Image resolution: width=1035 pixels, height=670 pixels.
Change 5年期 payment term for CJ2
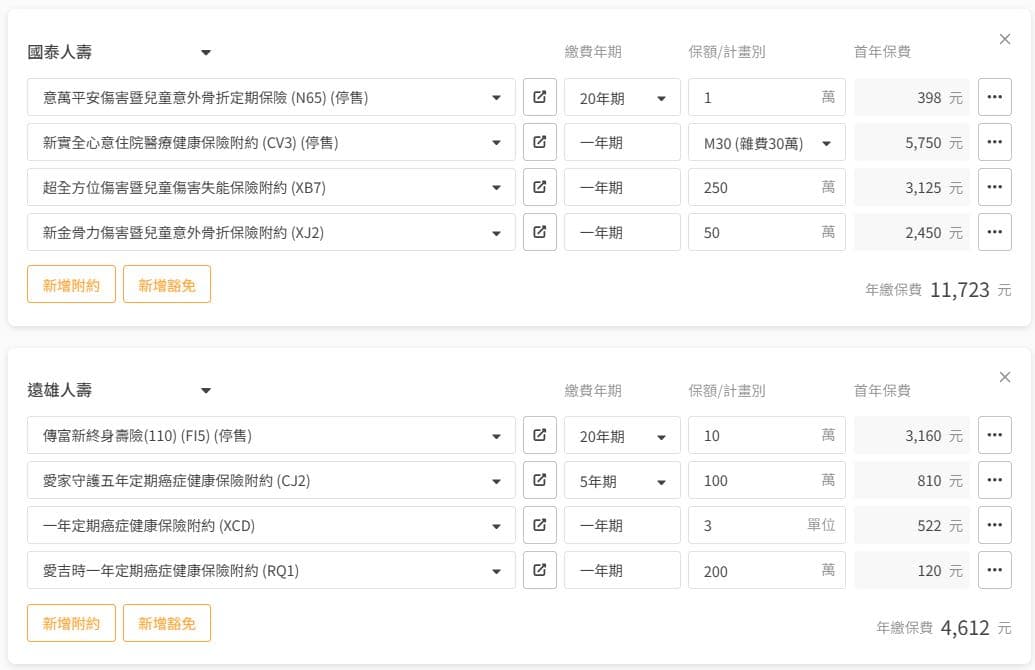[622, 481]
